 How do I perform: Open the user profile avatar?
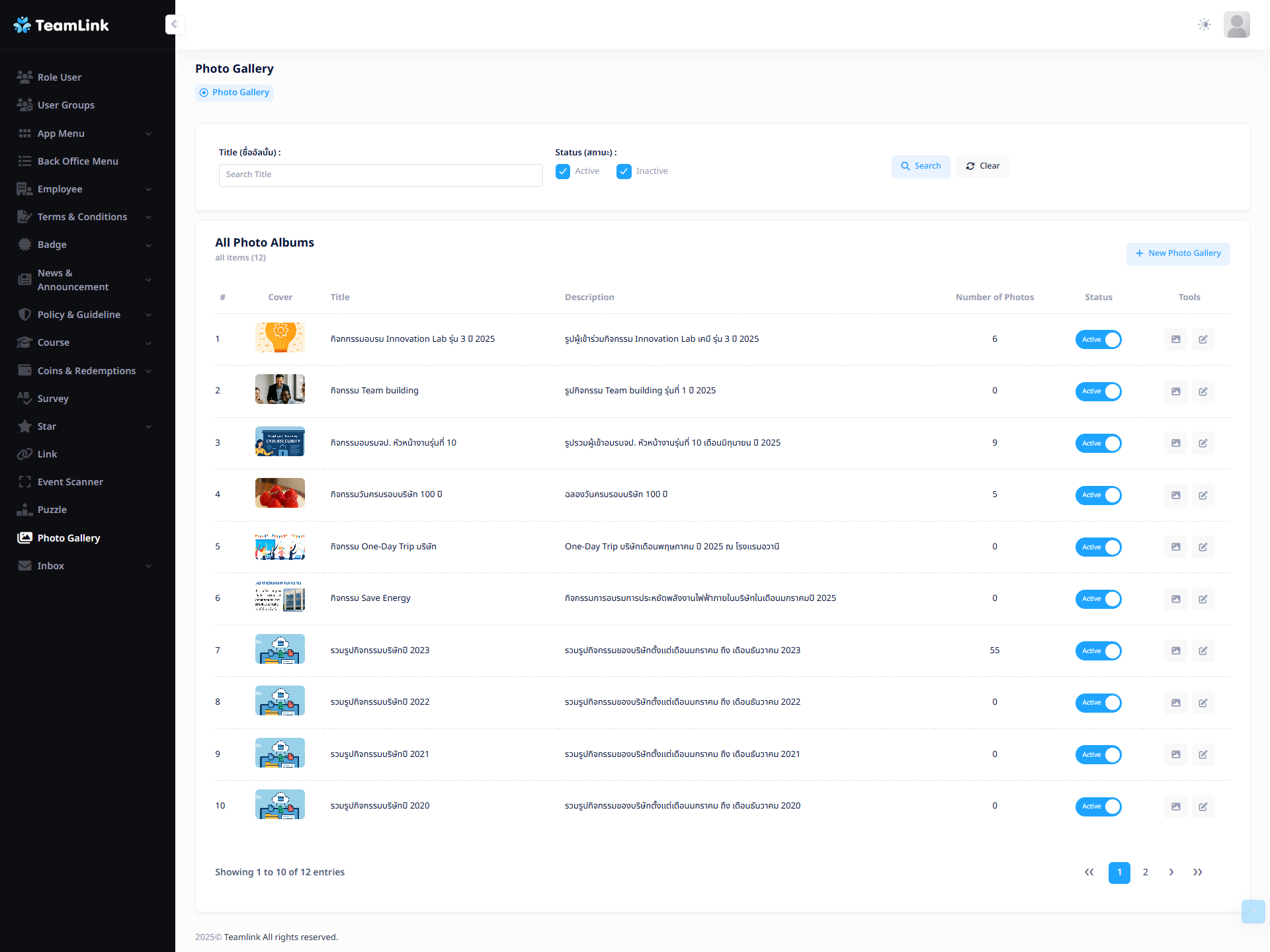click(x=1236, y=24)
